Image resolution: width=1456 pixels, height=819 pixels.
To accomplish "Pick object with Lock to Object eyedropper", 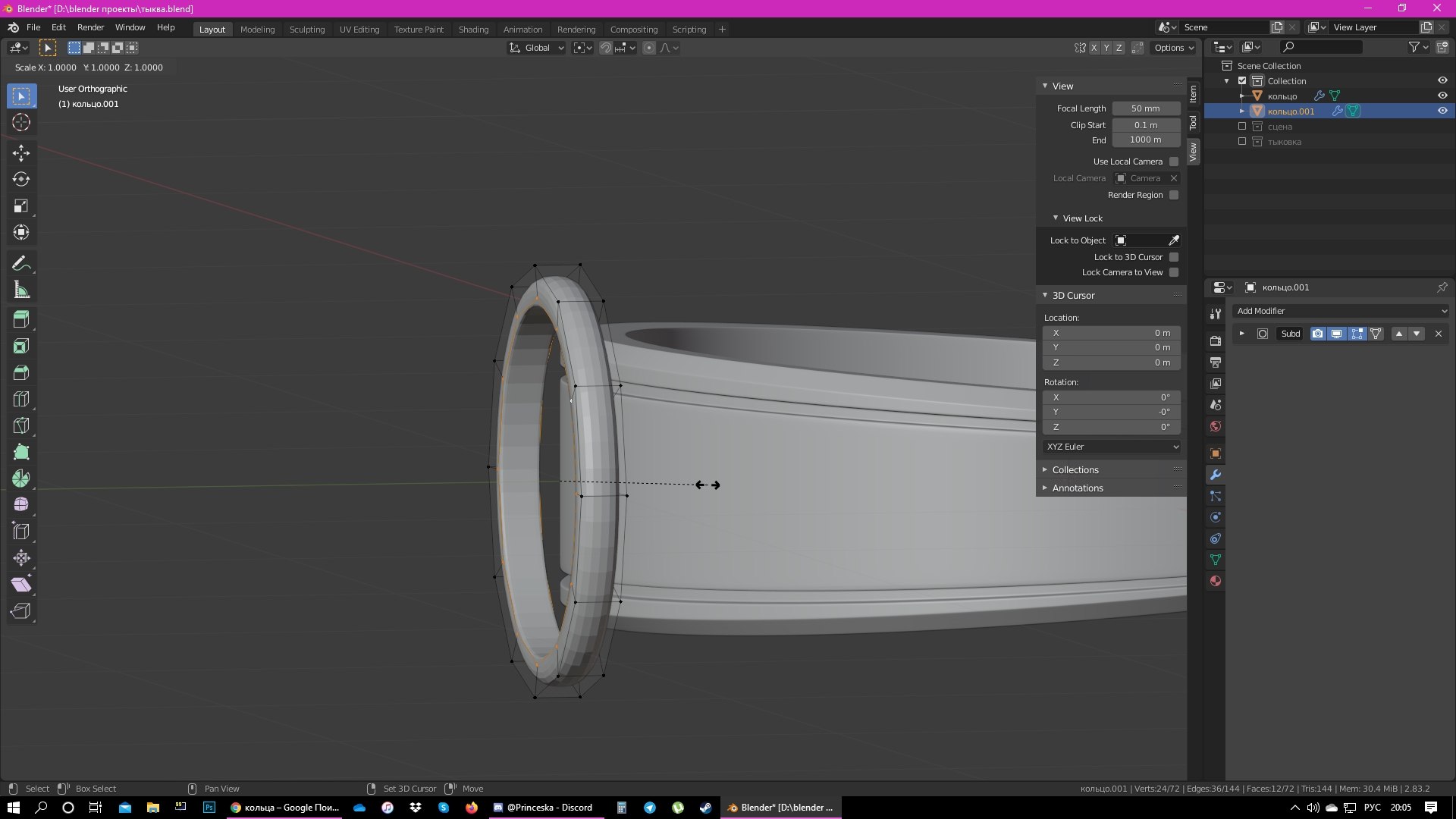I will point(1174,240).
